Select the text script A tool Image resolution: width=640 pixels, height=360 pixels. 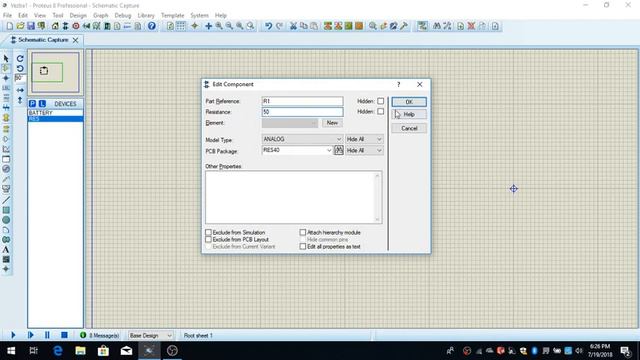[6, 249]
